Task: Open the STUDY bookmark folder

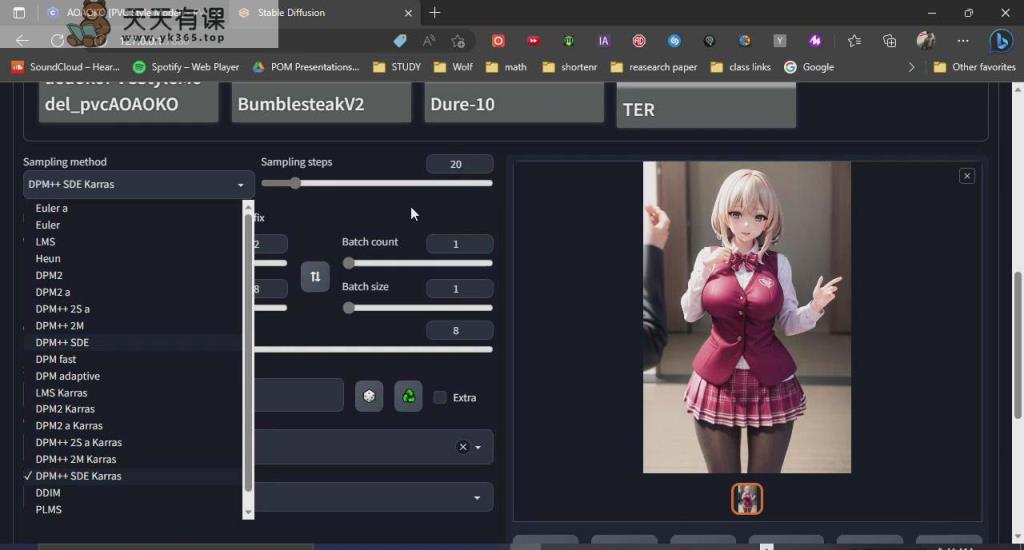Action: pos(396,67)
